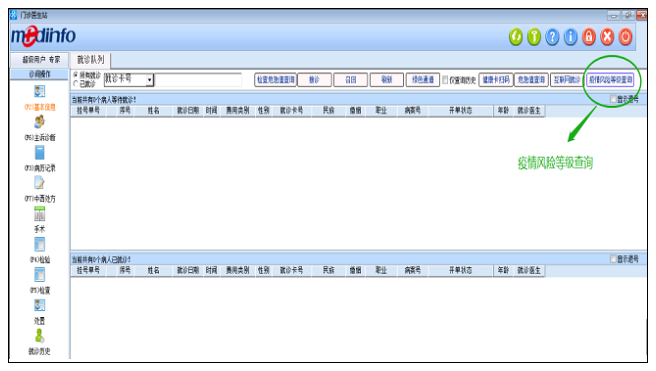The width and height of the screenshot is (656, 371).
Task: Click the search input field beside dropdown
Action: click(x=198, y=79)
